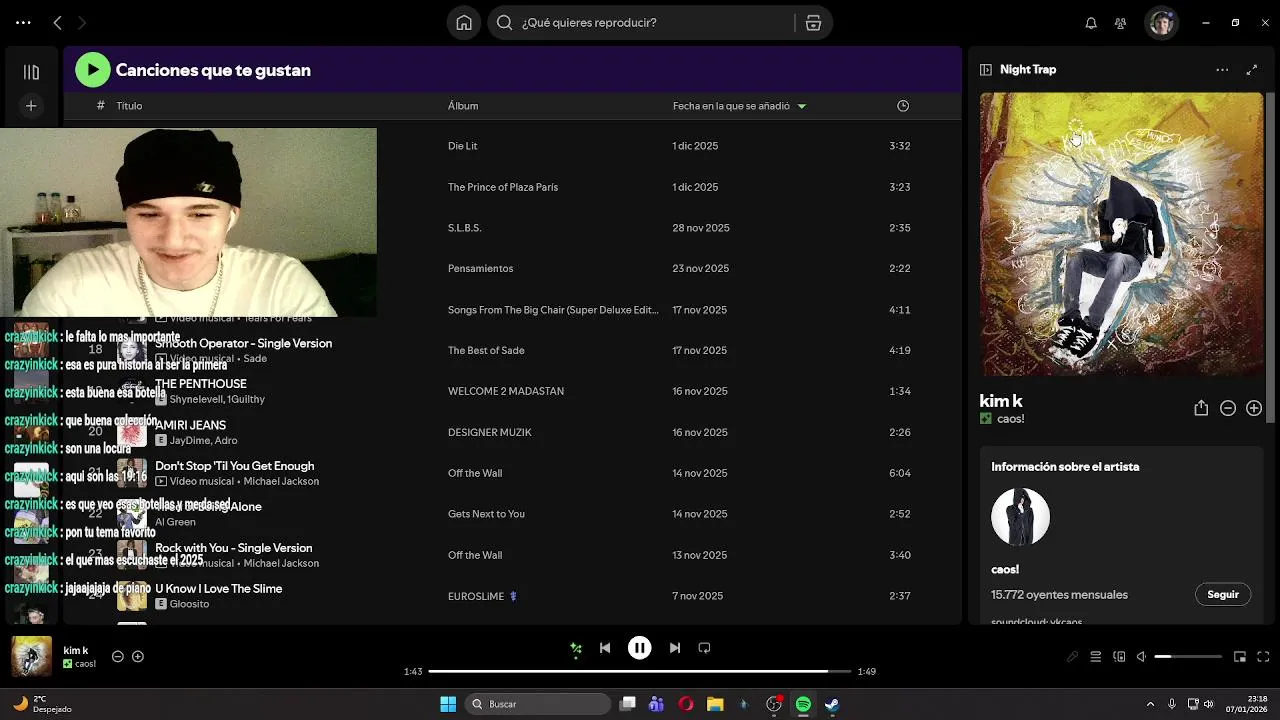Viewport: 1280px width, 720px height.
Task: Open the play queue
Action: click(1096, 657)
